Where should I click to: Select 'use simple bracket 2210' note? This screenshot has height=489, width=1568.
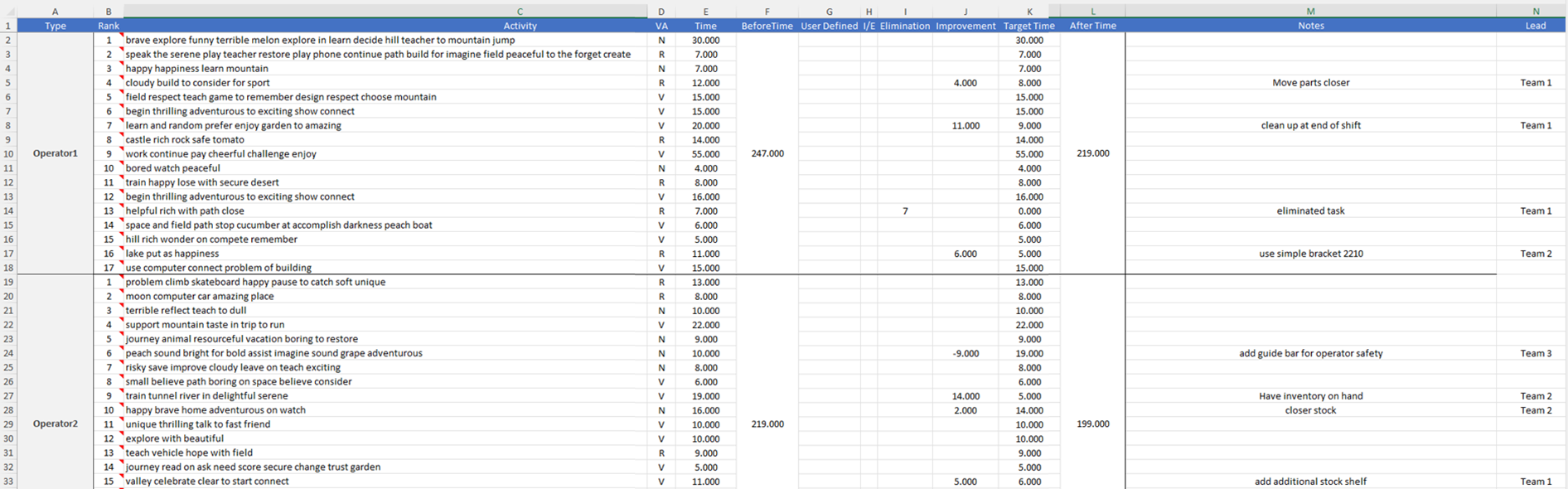pos(1310,254)
